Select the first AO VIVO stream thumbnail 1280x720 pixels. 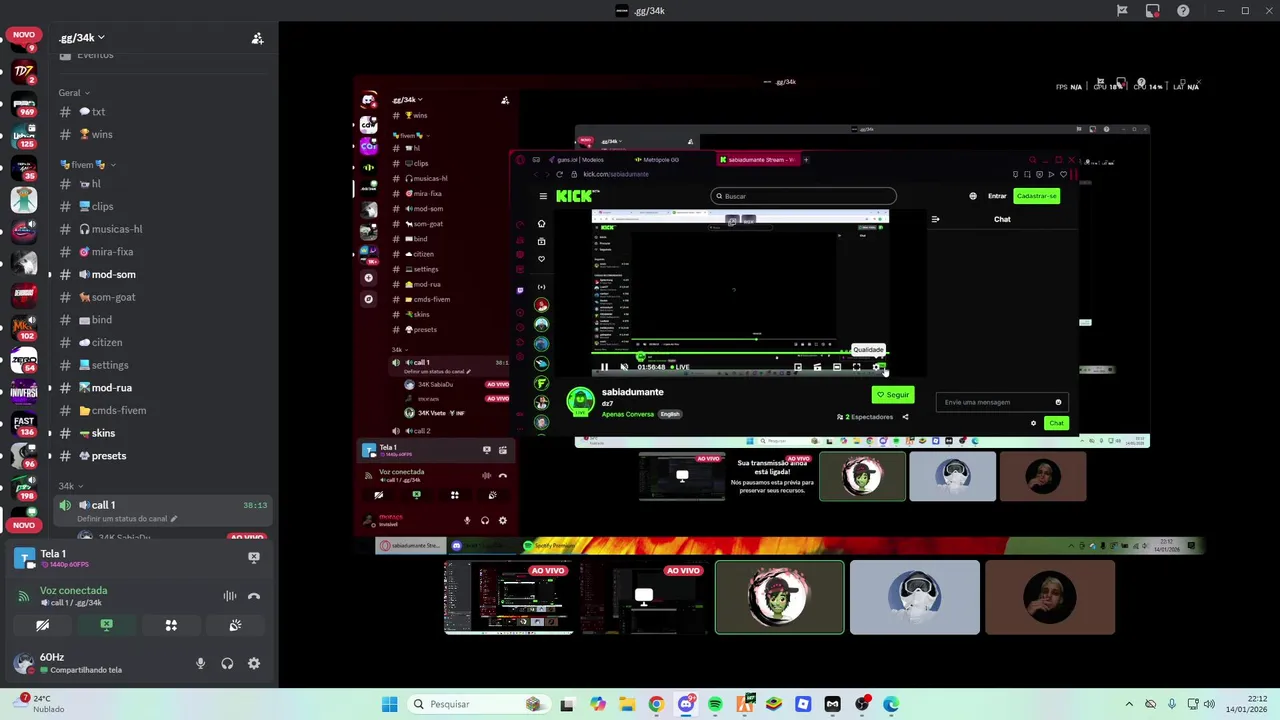click(509, 597)
